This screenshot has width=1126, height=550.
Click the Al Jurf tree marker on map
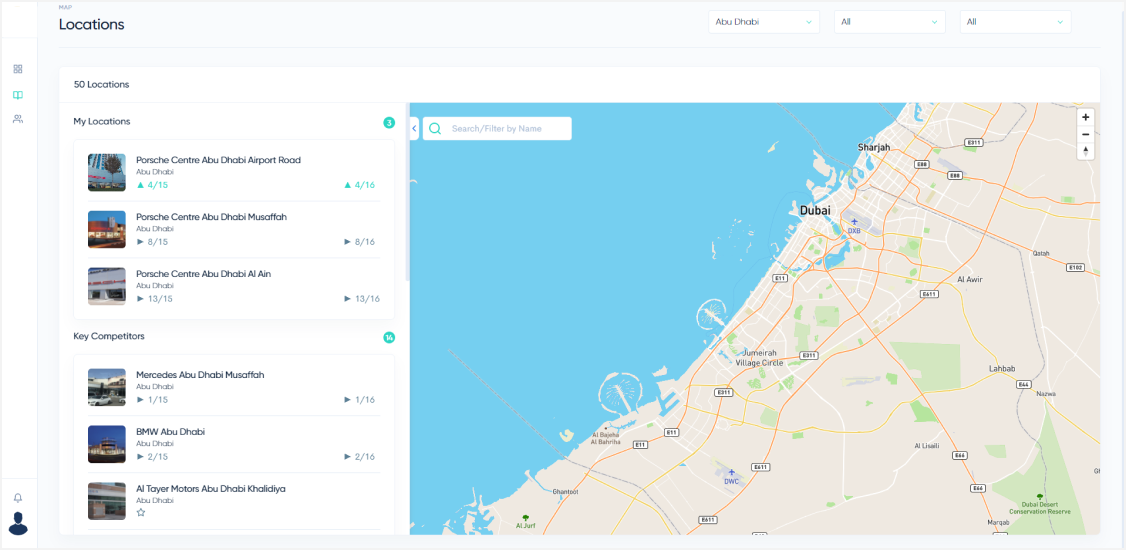[x=526, y=521]
